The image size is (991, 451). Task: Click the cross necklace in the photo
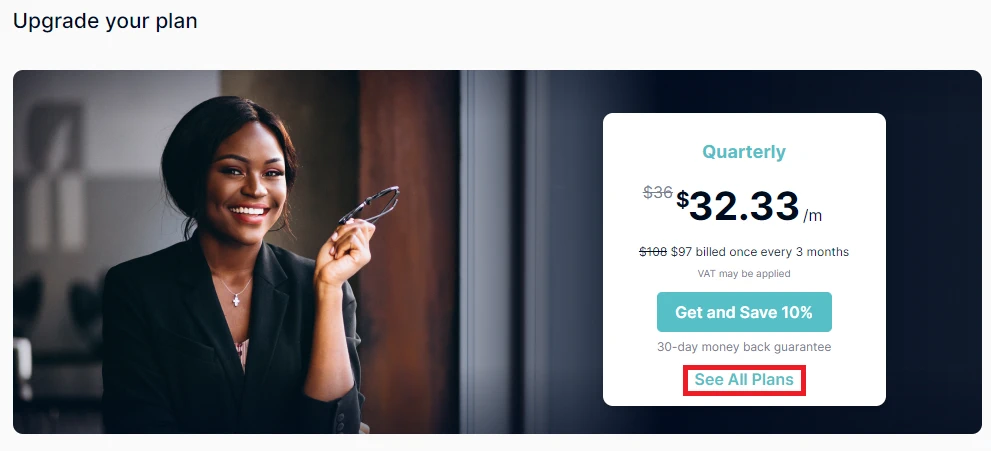tap(237, 299)
